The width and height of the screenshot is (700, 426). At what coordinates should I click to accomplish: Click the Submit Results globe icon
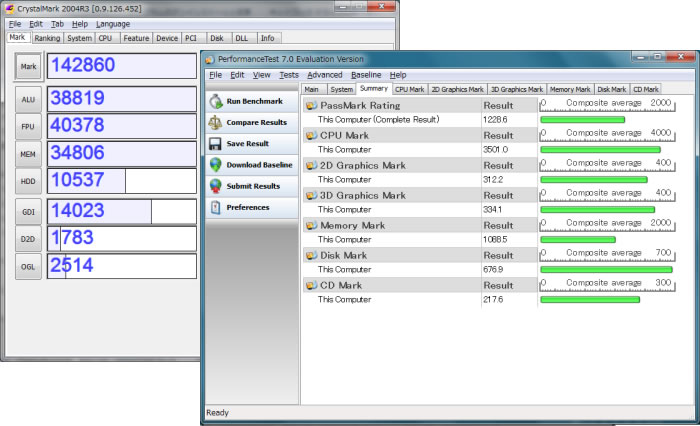point(216,186)
